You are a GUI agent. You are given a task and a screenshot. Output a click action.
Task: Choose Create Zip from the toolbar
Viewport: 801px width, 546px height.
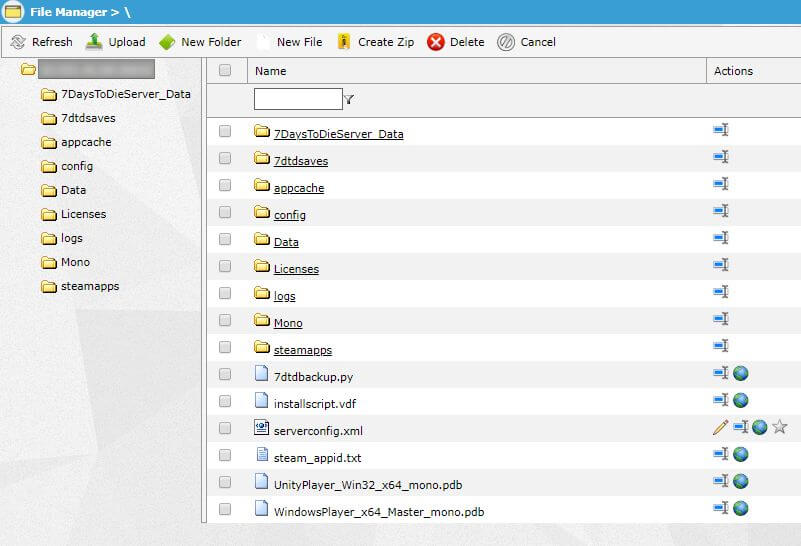point(375,42)
